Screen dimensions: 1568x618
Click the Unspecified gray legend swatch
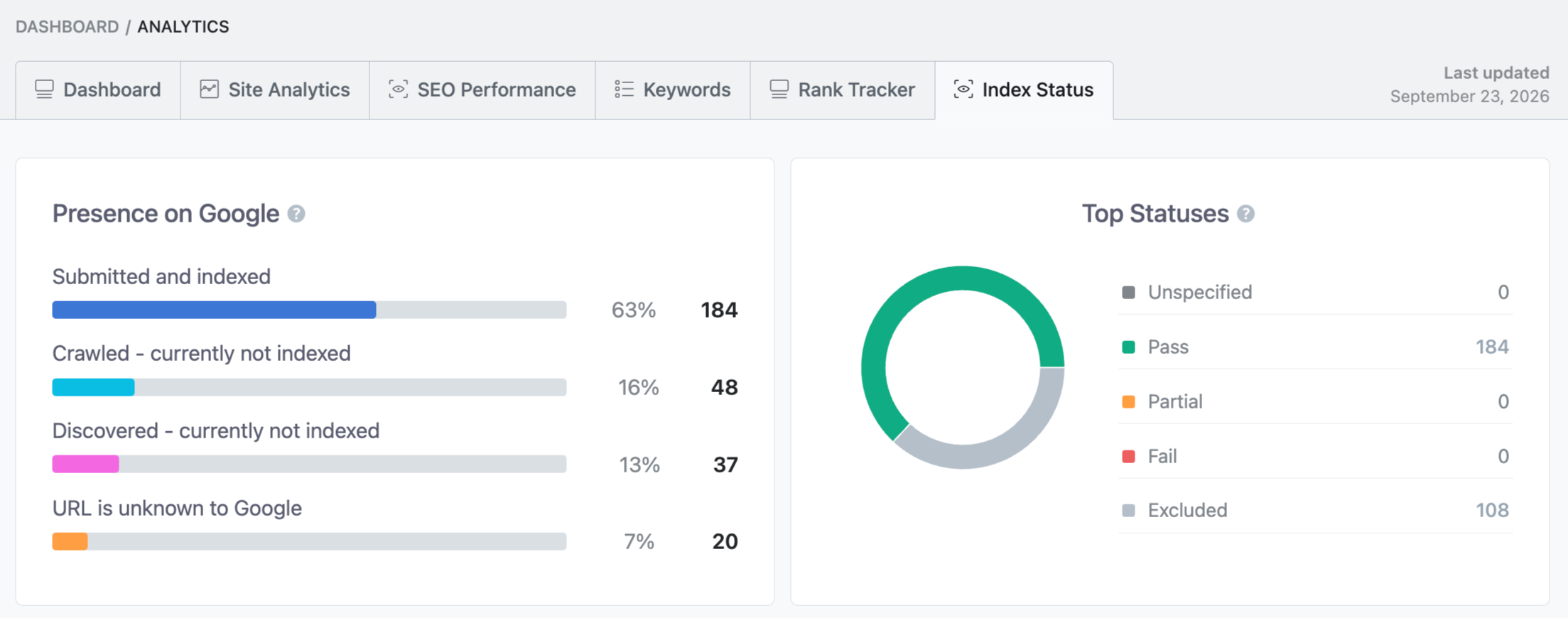(1128, 293)
